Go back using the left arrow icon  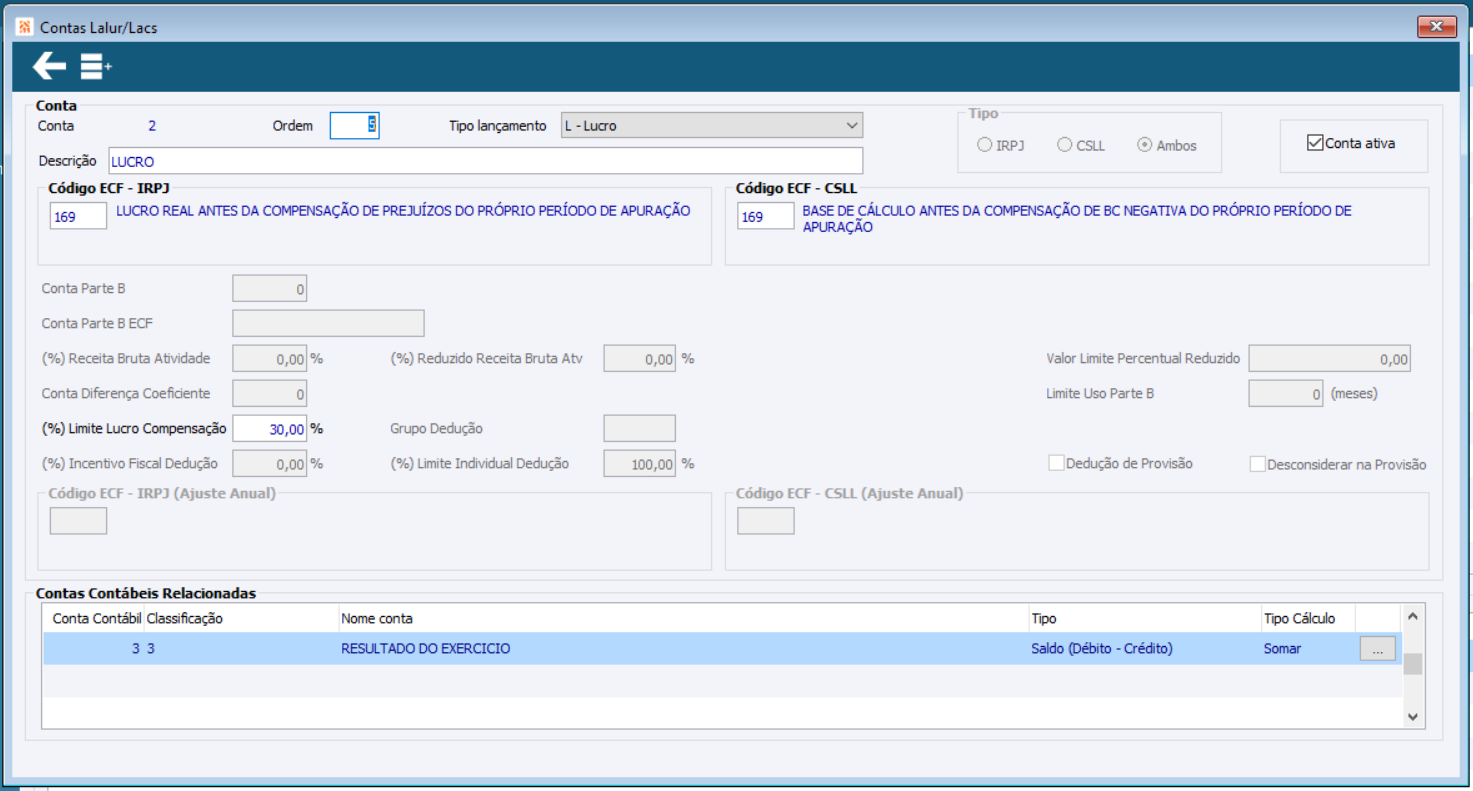tap(49, 67)
